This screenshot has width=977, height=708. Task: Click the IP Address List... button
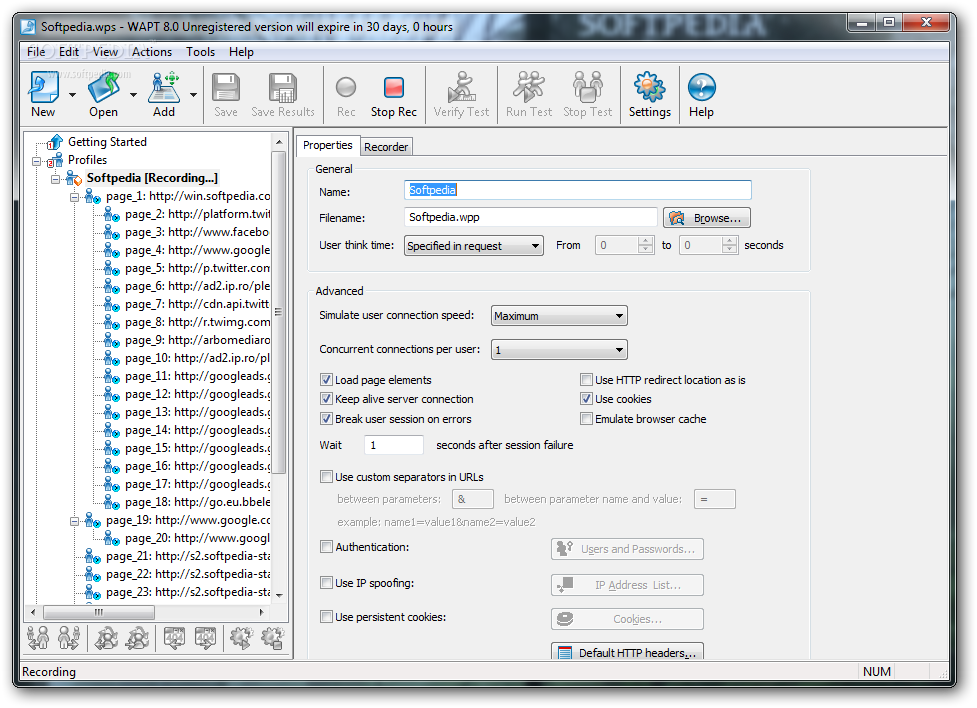click(x=627, y=585)
